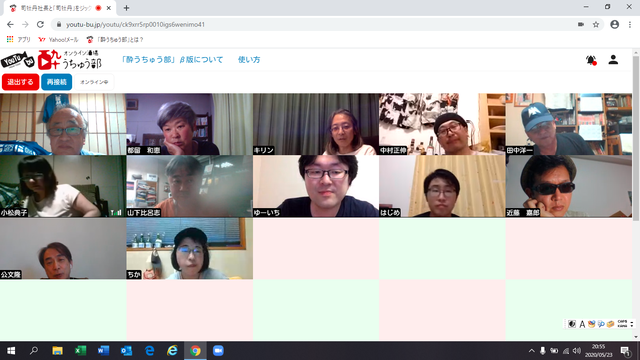Click the microphone tray icon
Screen dimensions: 640x360
click(x=542, y=351)
